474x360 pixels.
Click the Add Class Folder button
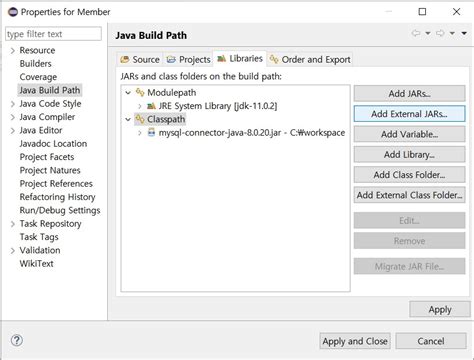409,175
